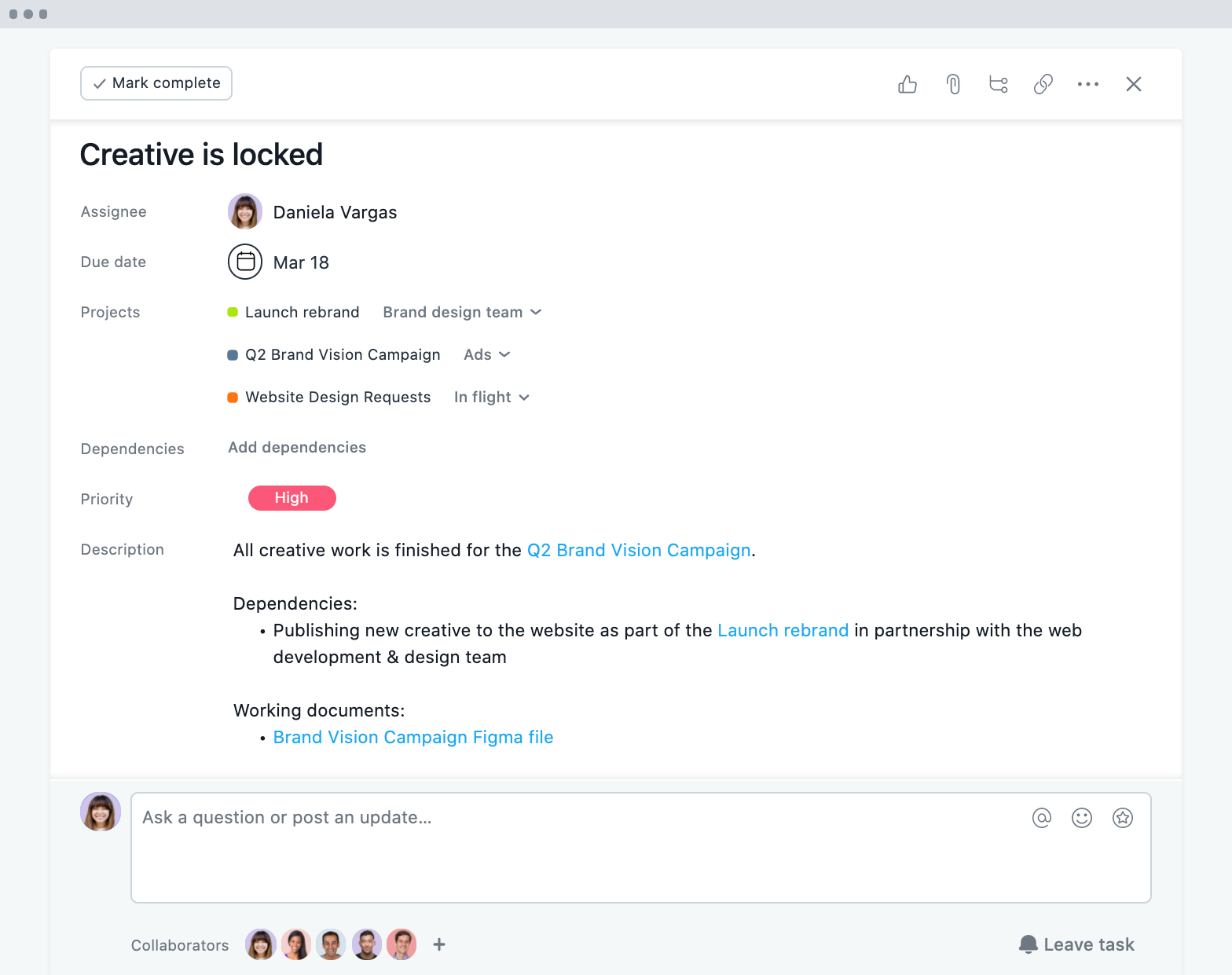Add a collaborator with the plus icon
The image size is (1232, 975).
click(x=439, y=944)
